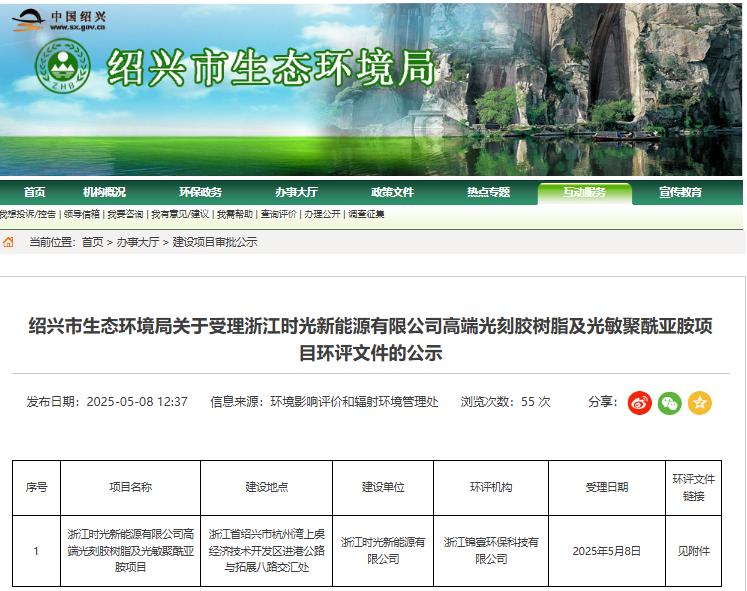Screen dimensions: 747x591
Task: Click the 项目名称 column header
Action: tap(131, 487)
